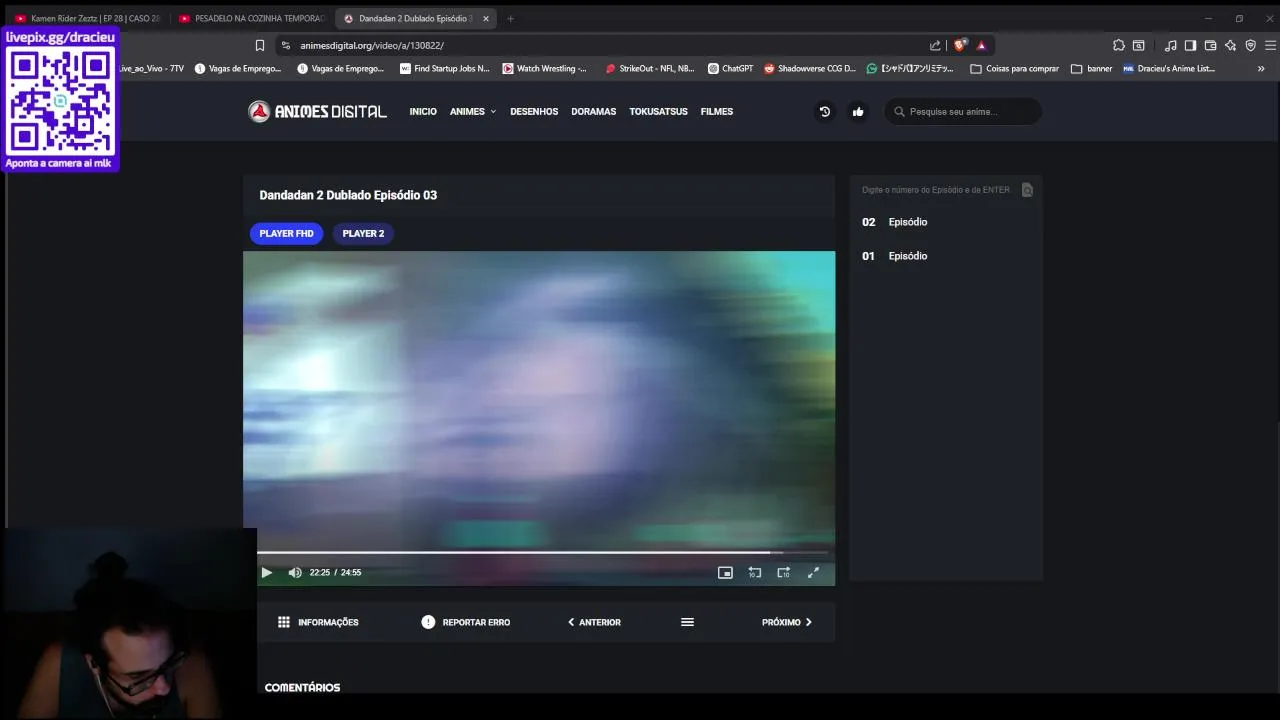Go to Animes Digital home via logo
This screenshot has height=720, width=1280.
[x=317, y=112]
